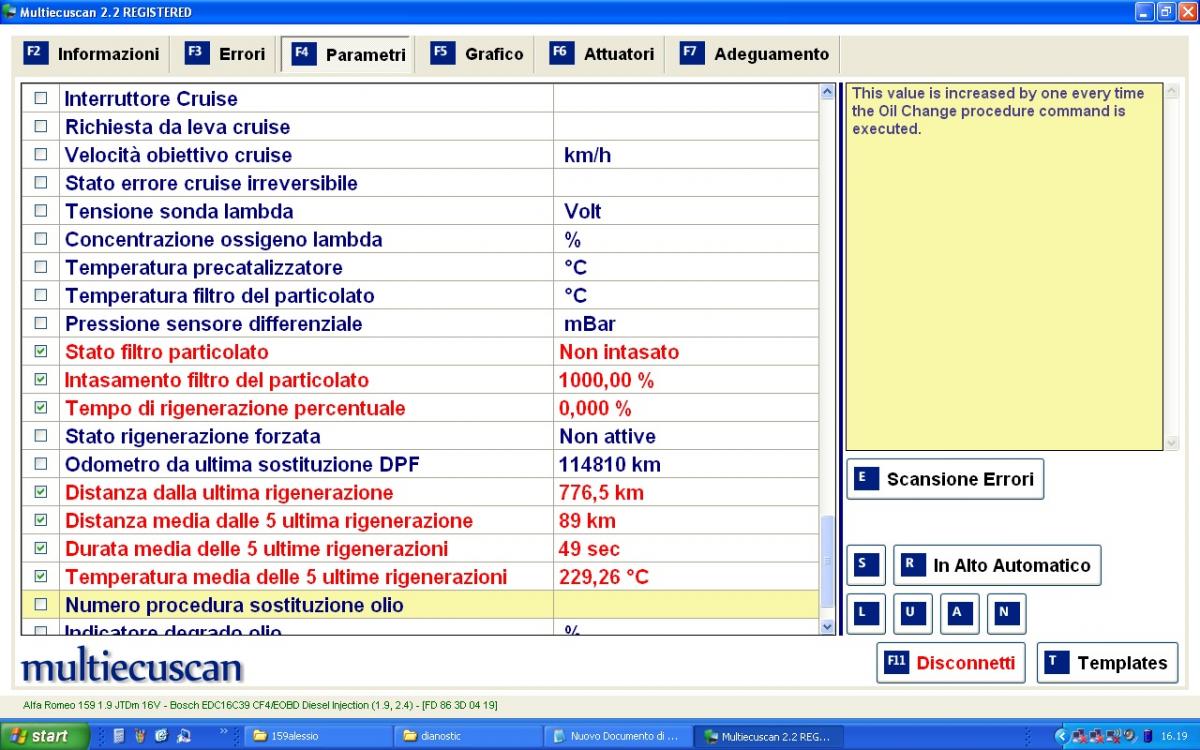Image resolution: width=1200 pixels, height=750 pixels.
Task: Click the S shortcut button
Action: (866, 565)
